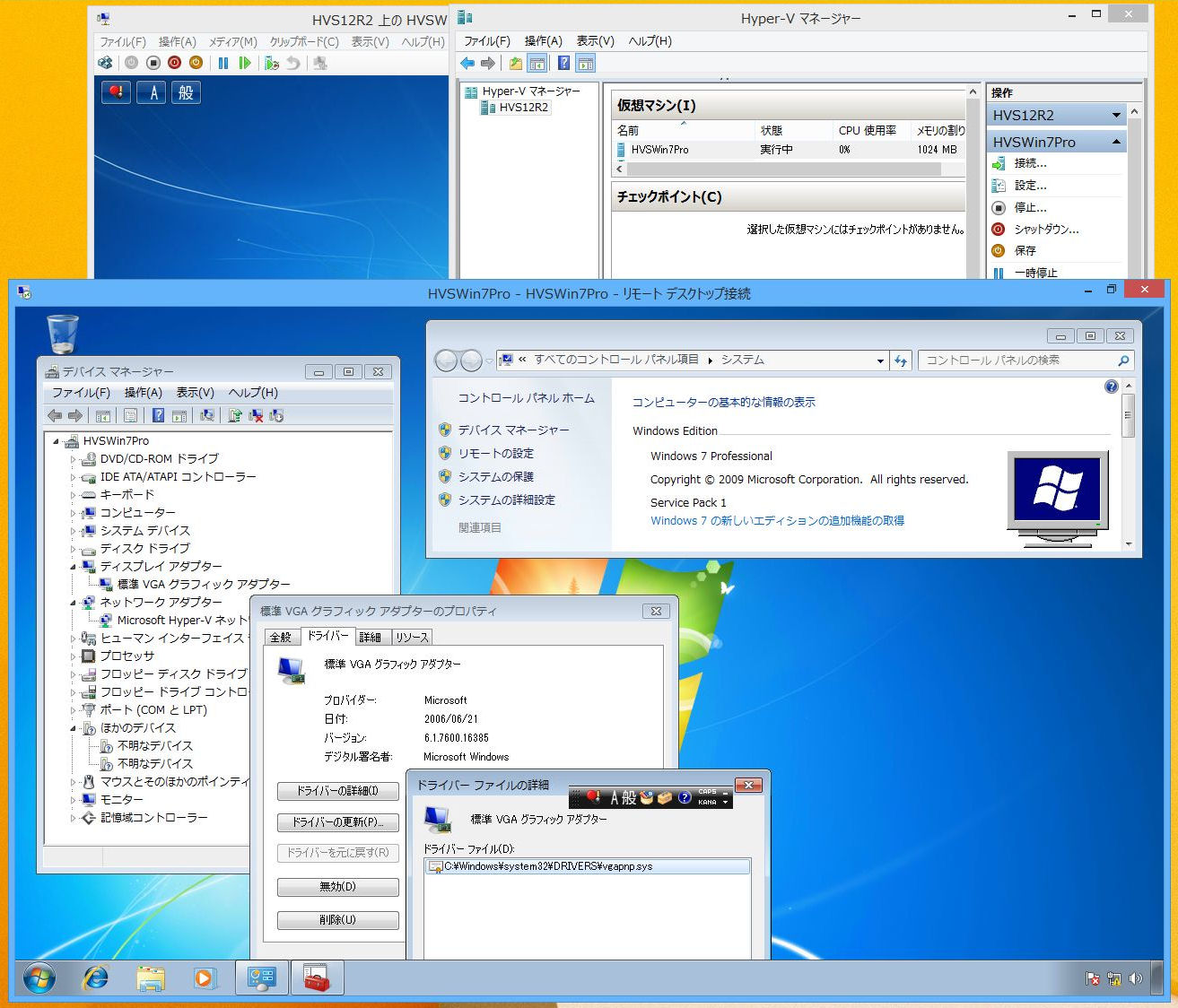This screenshot has width=1178, height=1008.
Task: Launch Internet Explorer from the taskbar
Action: [95, 978]
